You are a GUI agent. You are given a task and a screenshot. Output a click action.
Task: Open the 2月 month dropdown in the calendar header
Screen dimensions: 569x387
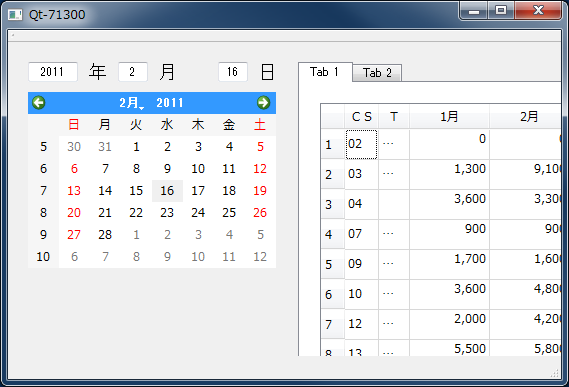pos(132,103)
